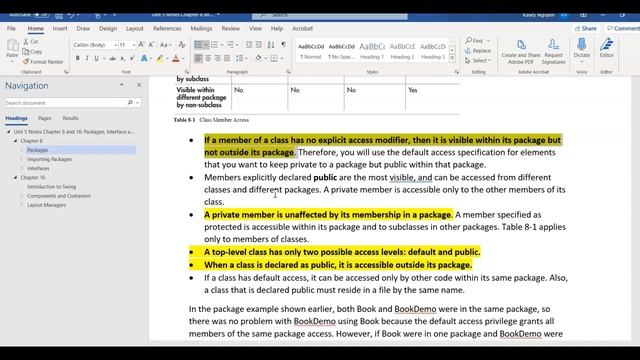Click the Share button

(586, 28)
